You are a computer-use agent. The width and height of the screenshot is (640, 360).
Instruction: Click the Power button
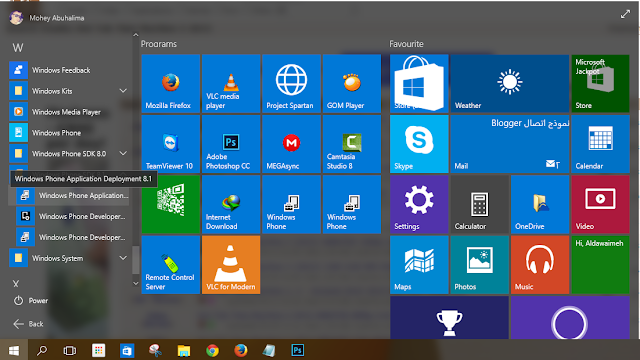click(31, 301)
